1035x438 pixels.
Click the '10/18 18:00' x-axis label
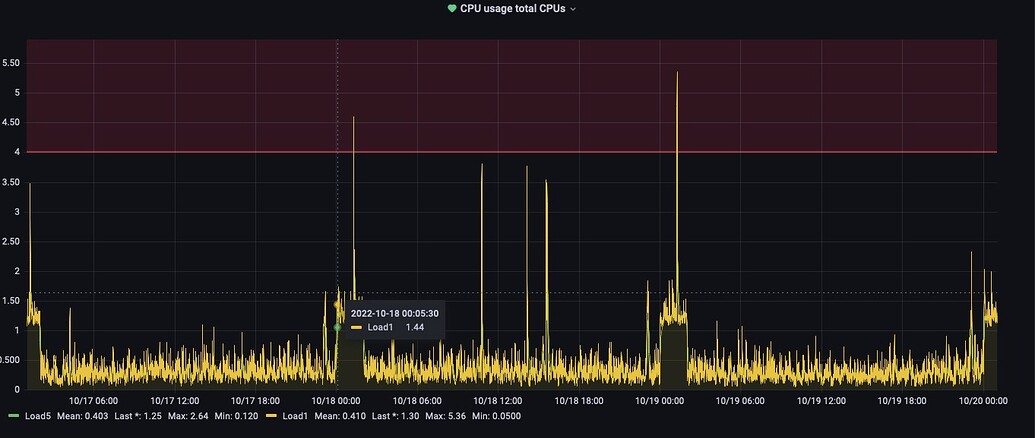click(579, 400)
